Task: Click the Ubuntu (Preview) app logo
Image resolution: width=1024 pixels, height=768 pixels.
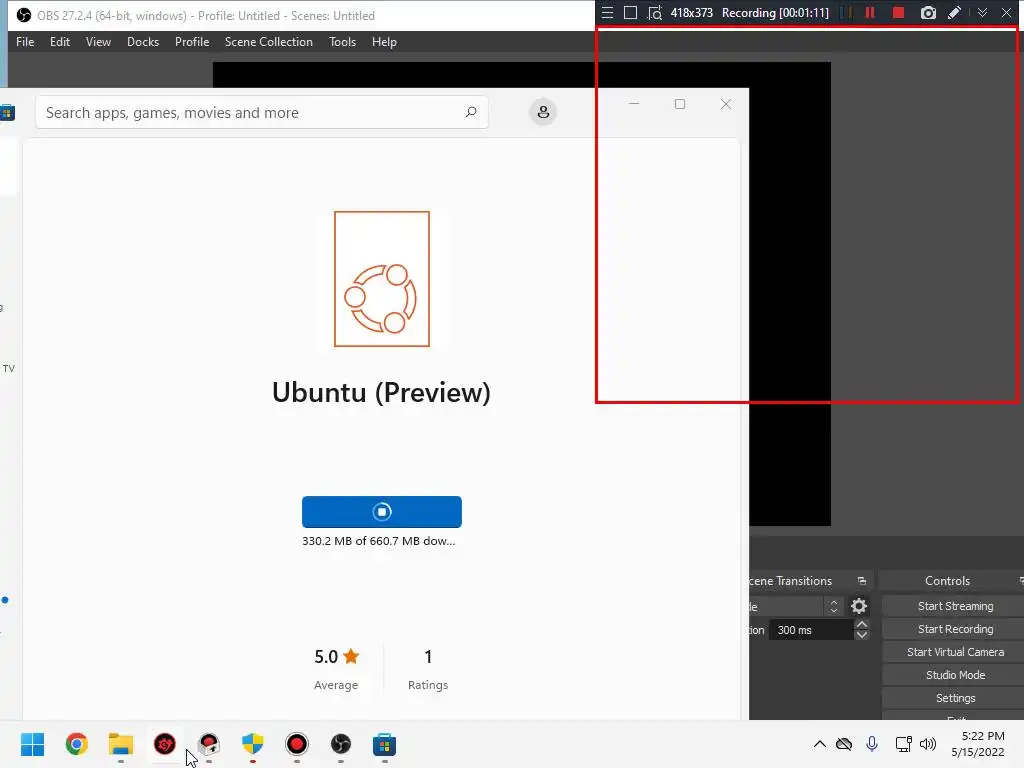Action: coord(382,279)
